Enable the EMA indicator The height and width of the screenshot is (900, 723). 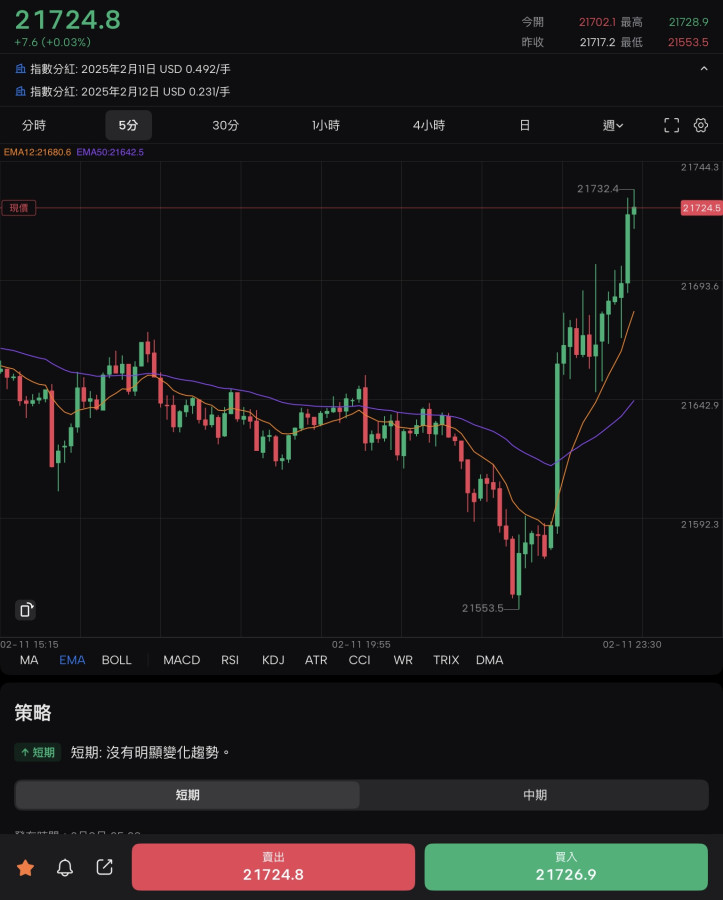click(x=72, y=660)
